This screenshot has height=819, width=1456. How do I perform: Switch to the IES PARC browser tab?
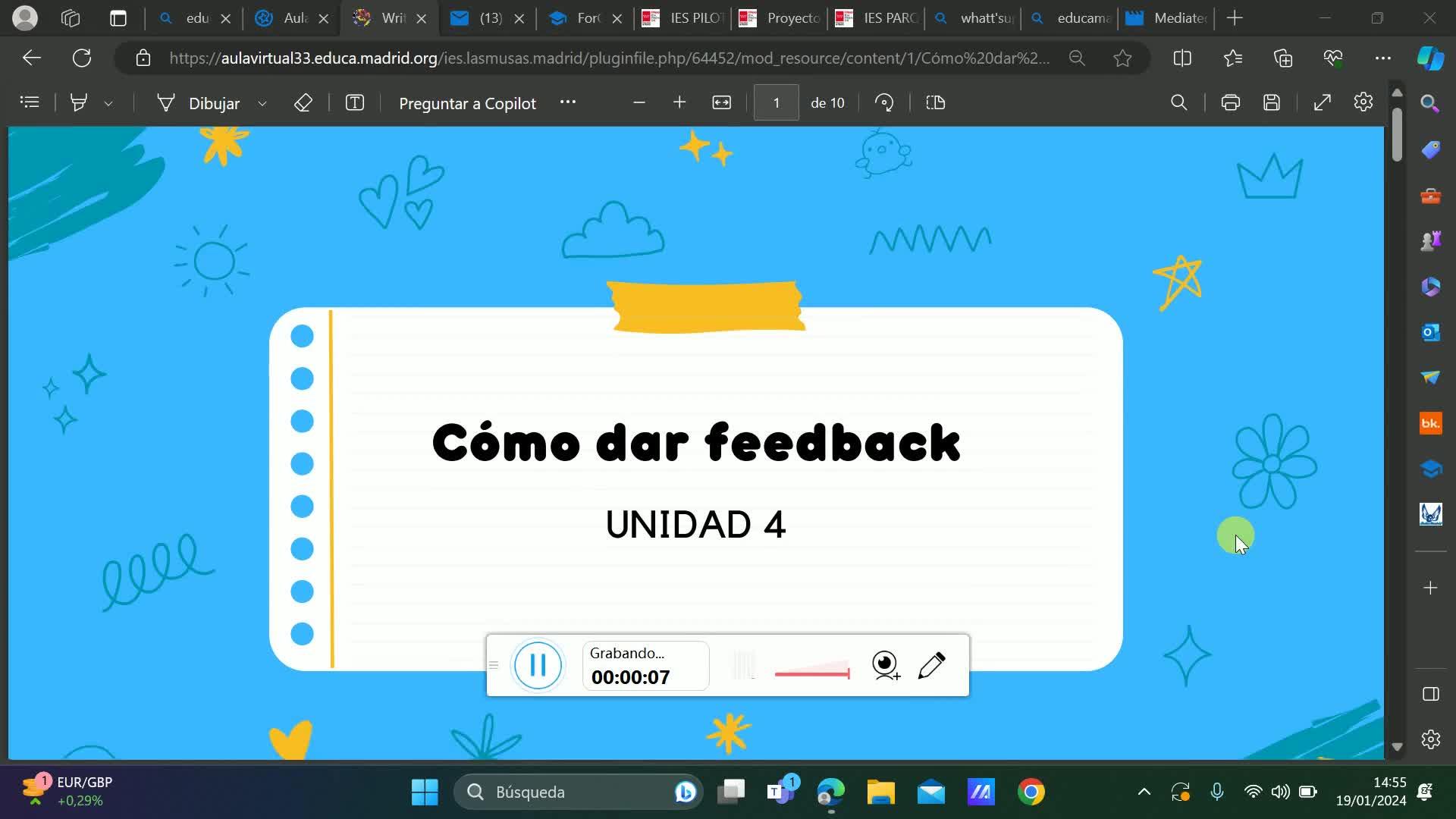pos(877,18)
